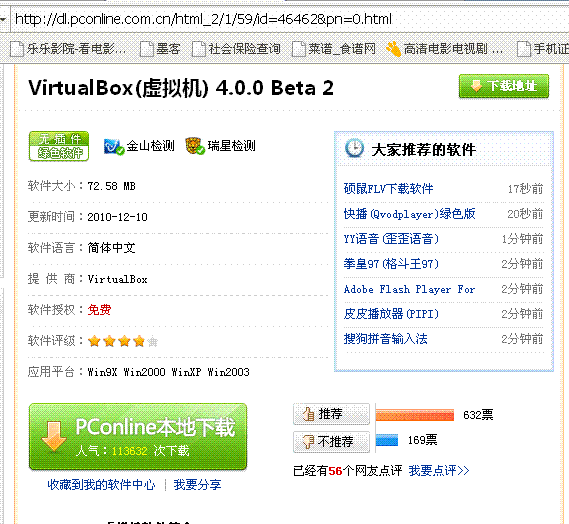Click the 632票 vote count

478,415
